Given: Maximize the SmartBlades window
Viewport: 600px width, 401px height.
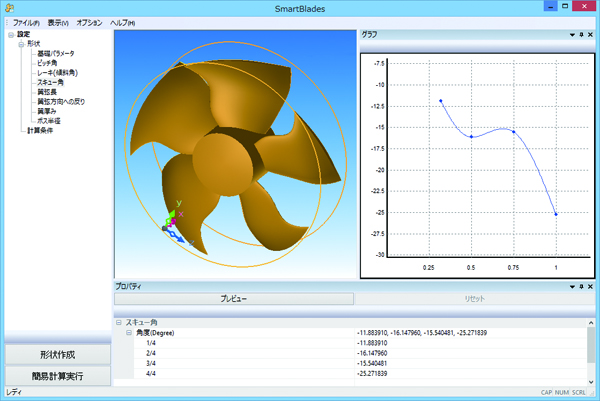Looking at the screenshot, I should coord(565,6).
